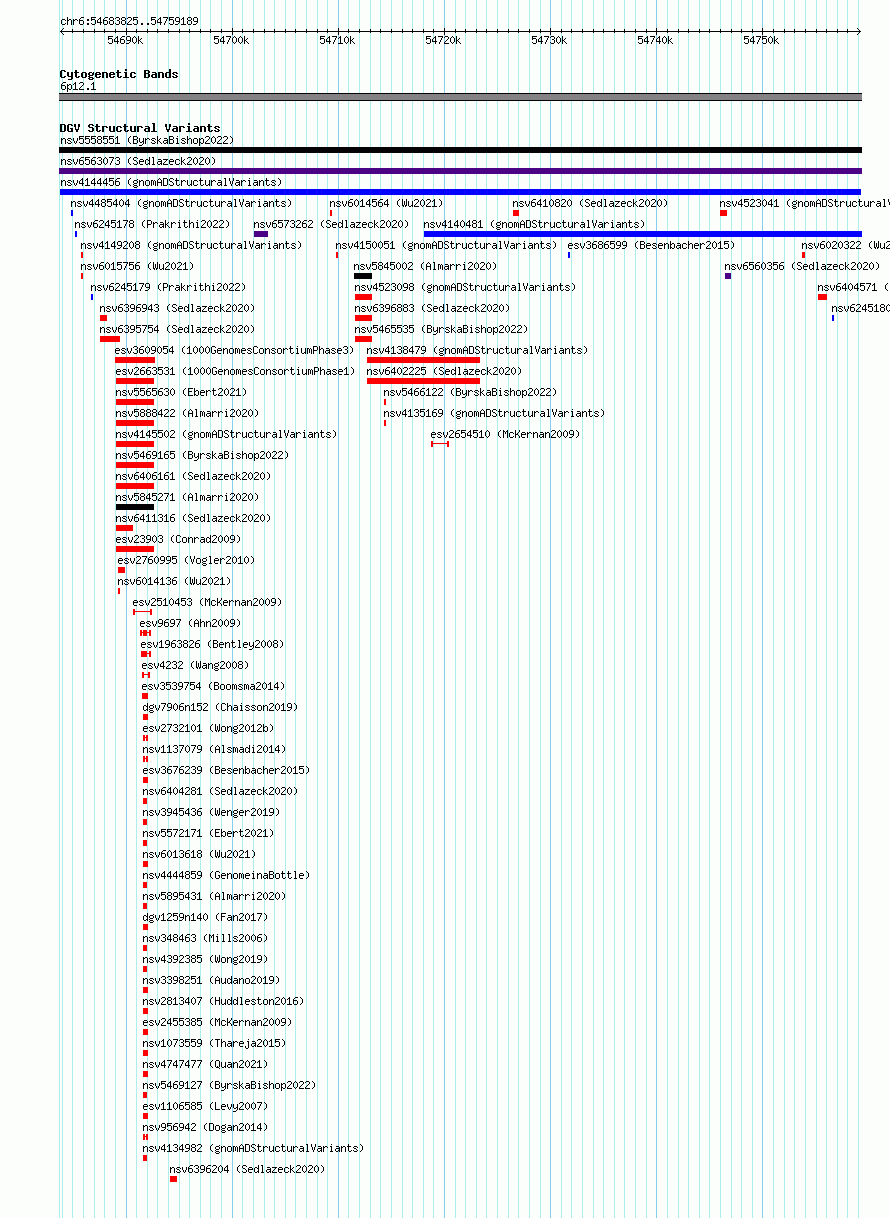Open the nsv6396943 (Sedlazeck2020) label
This screenshot has width=890, height=1218.
click(177, 308)
